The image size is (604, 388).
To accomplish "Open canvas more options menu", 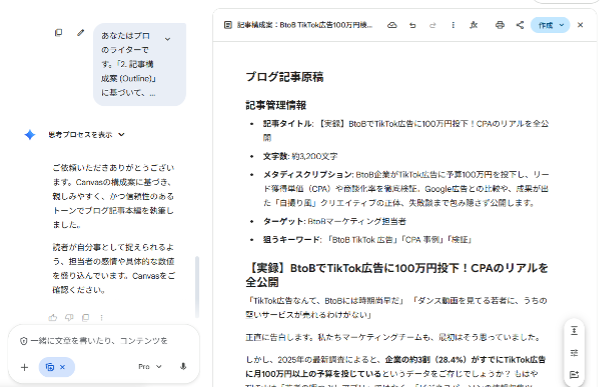I will [453, 25].
